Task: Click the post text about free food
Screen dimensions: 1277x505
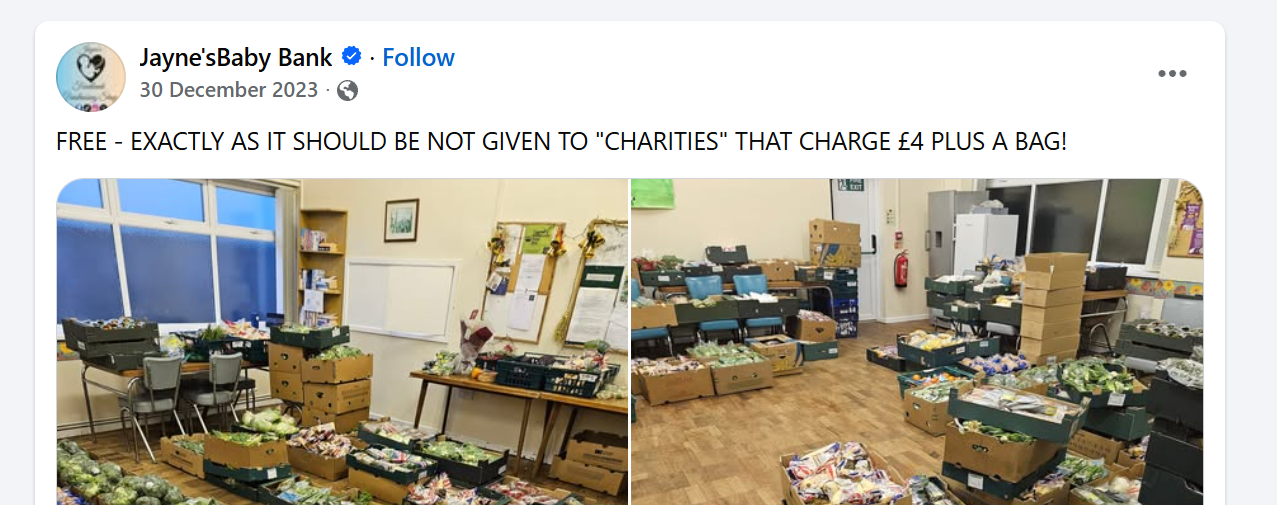Action: [x=562, y=141]
